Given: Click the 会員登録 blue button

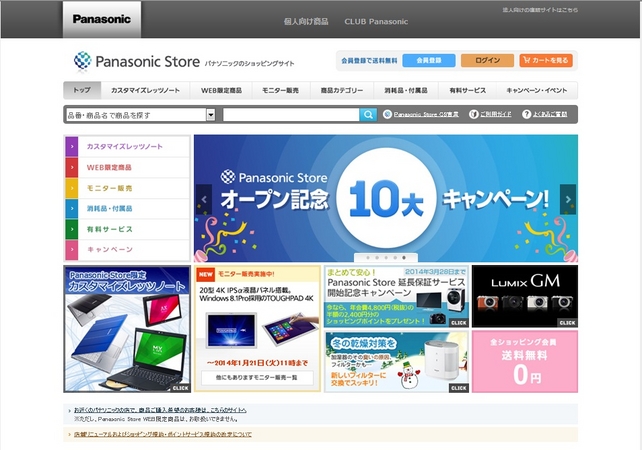Looking at the screenshot, I should tap(429, 60).
